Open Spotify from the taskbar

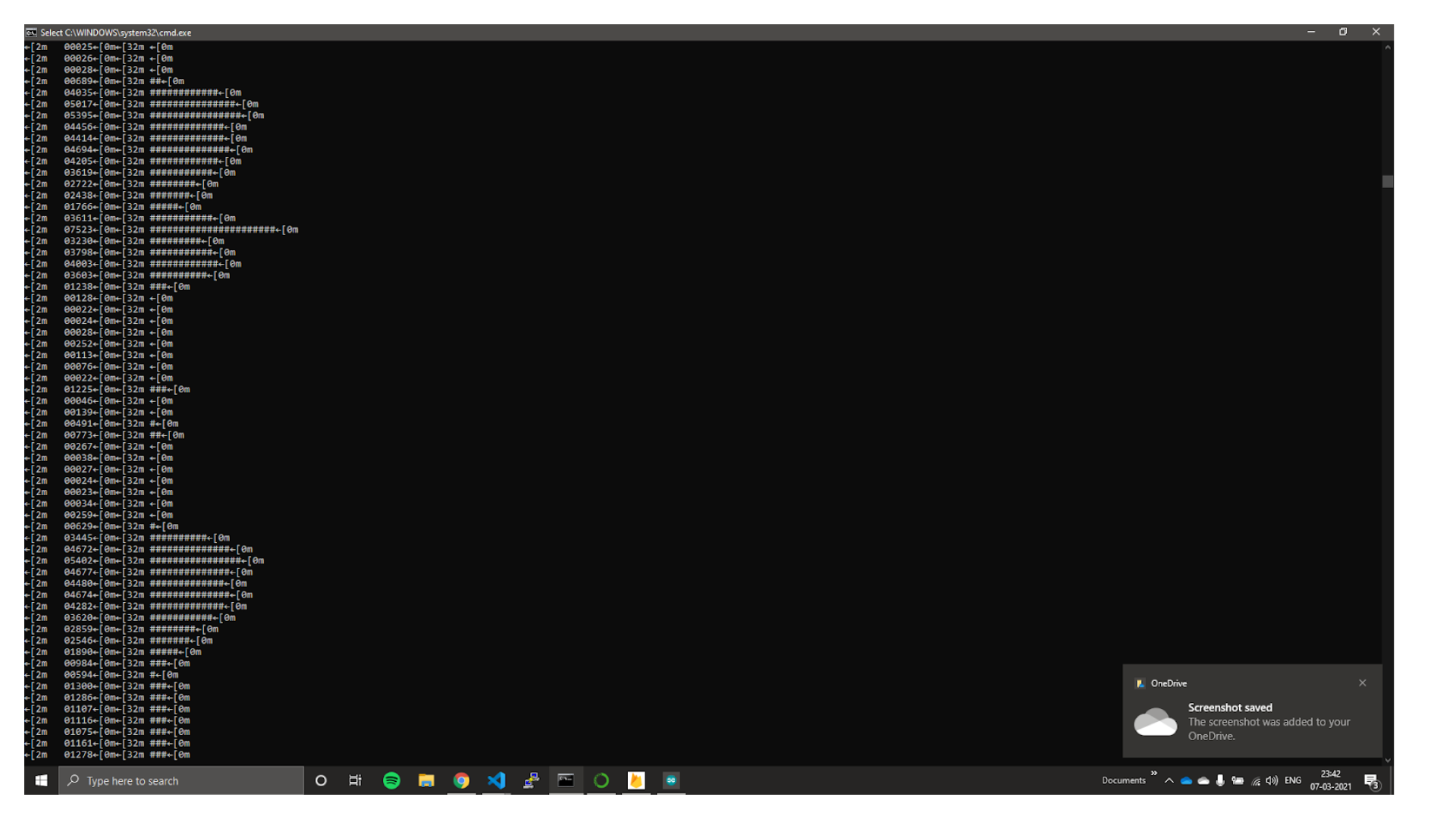pos(391,780)
